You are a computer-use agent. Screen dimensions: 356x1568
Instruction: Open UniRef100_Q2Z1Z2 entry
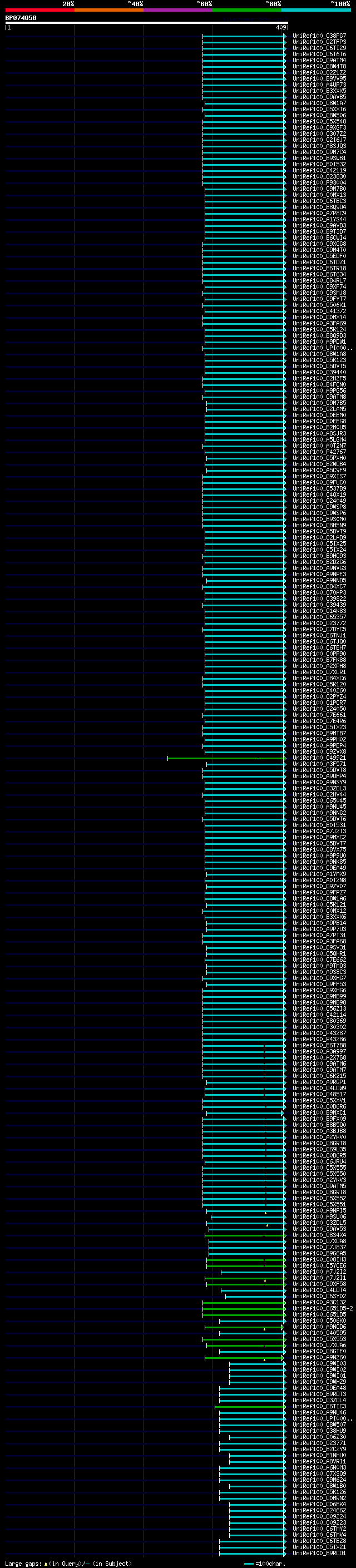click(319, 72)
